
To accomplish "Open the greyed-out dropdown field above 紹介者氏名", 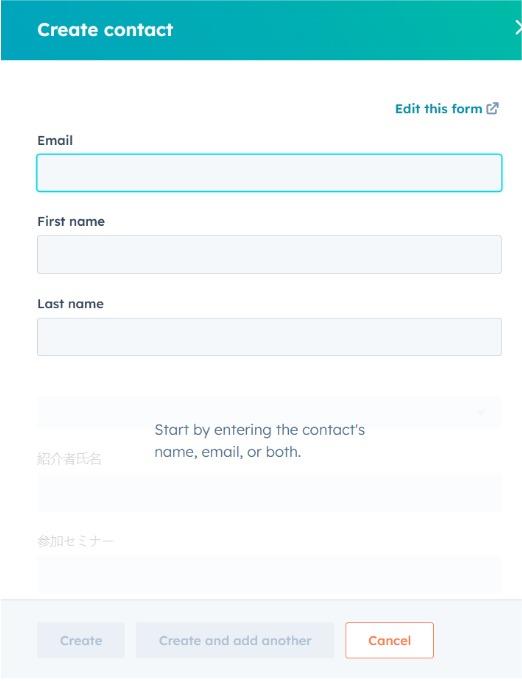I will tap(269, 412).
